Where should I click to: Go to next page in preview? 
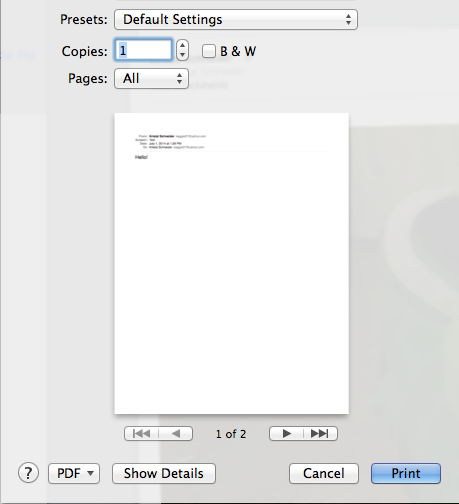pyautogui.click(x=286, y=434)
